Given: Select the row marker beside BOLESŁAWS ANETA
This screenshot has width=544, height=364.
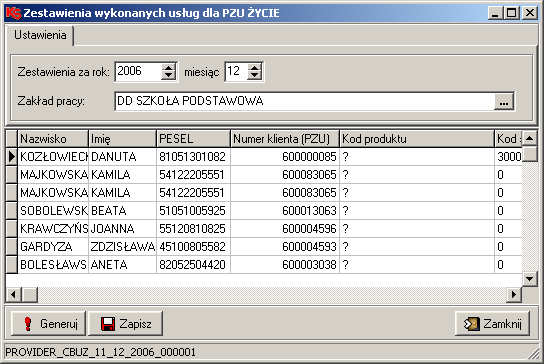Looking at the screenshot, I should pyautogui.click(x=12, y=265).
